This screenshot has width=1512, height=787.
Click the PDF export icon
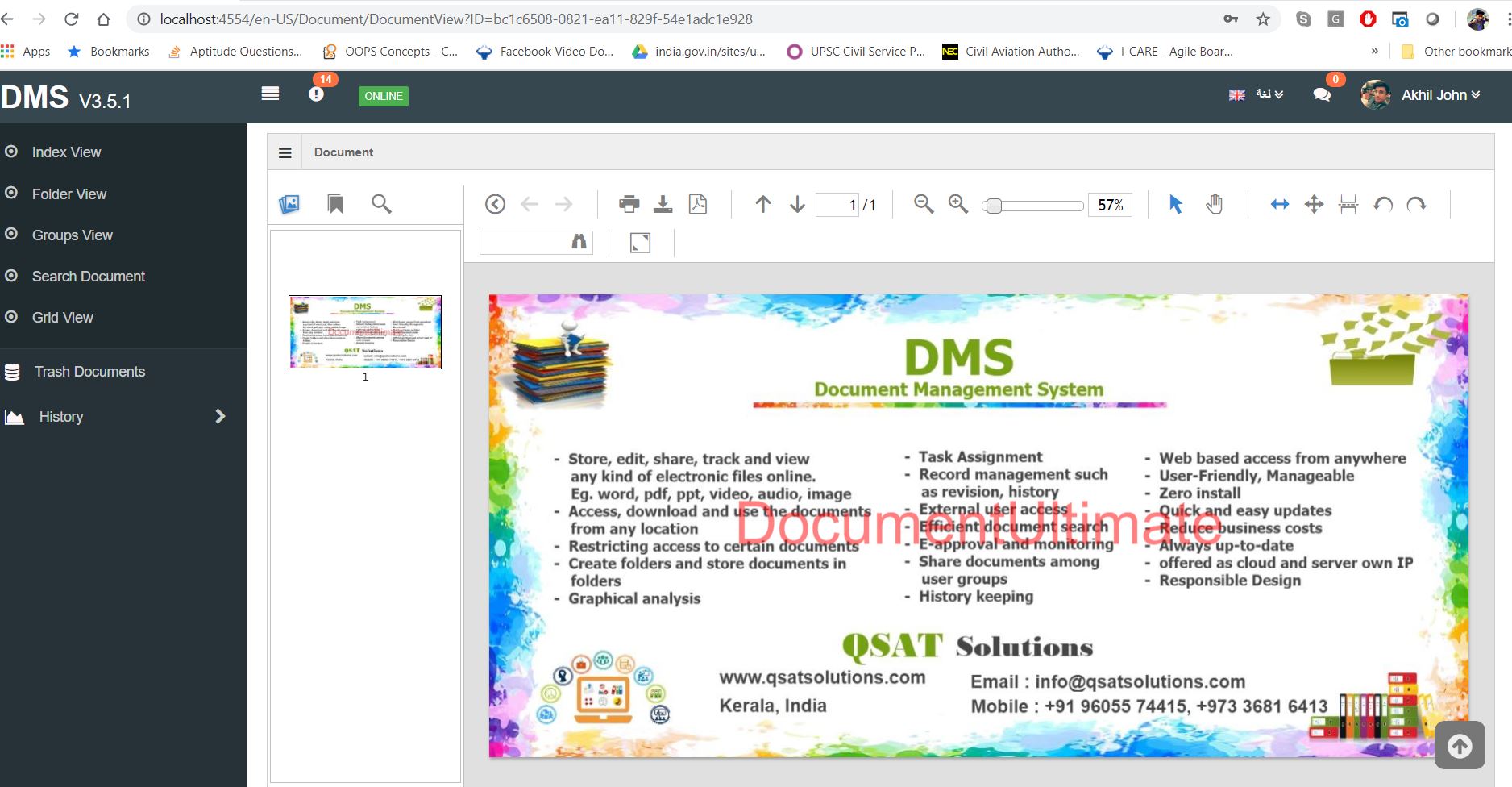pyautogui.click(x=698, y=204)
